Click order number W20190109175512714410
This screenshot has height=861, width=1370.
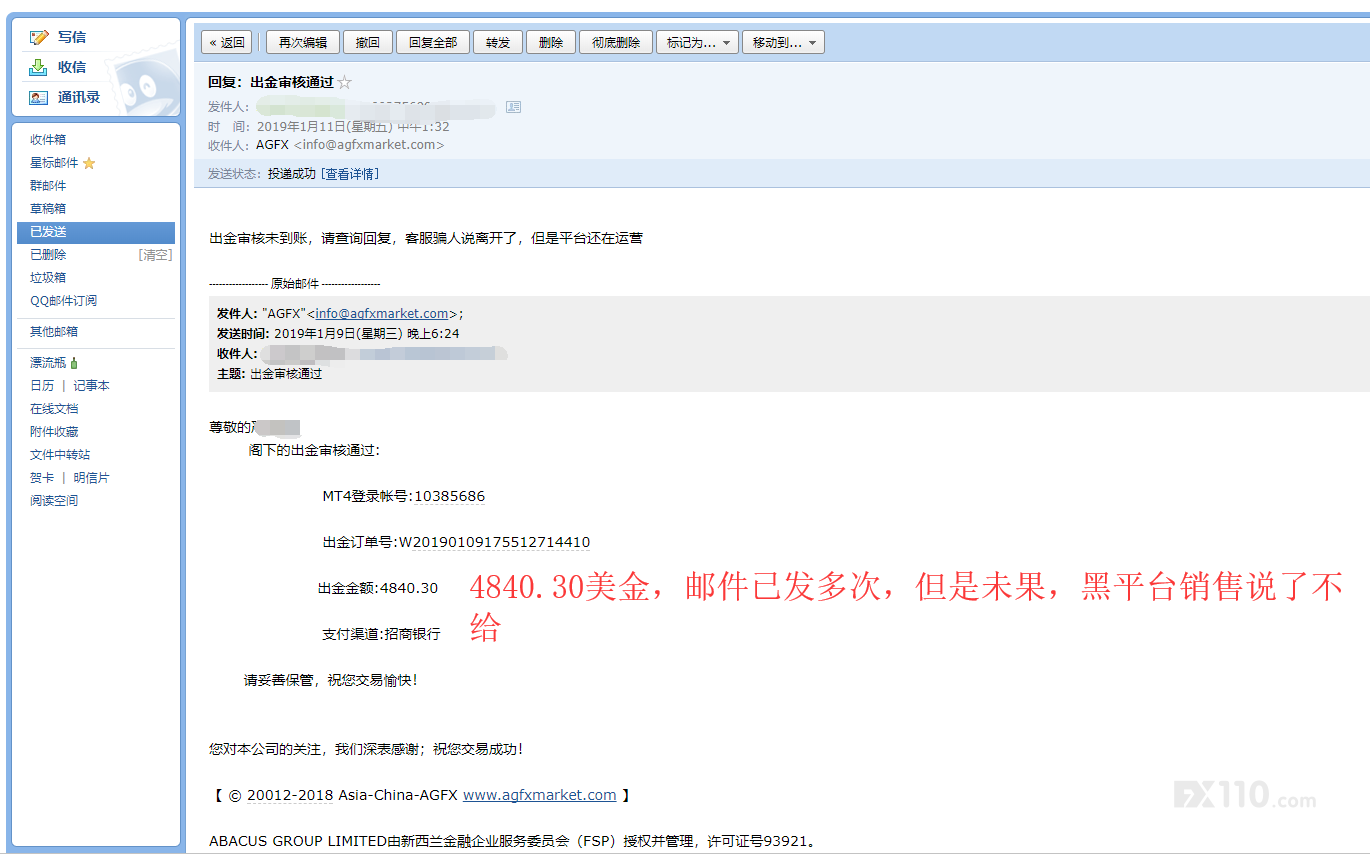coord(494,542)
